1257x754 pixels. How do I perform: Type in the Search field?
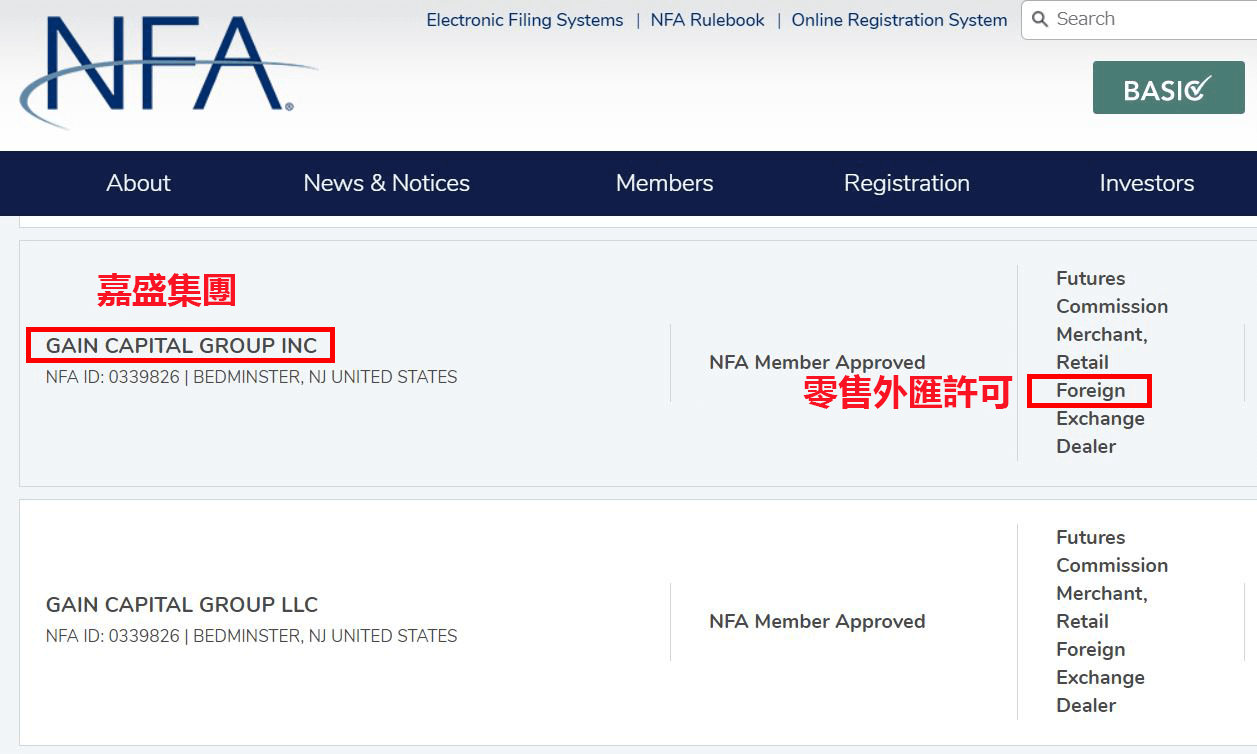(x=1150, y=19)
